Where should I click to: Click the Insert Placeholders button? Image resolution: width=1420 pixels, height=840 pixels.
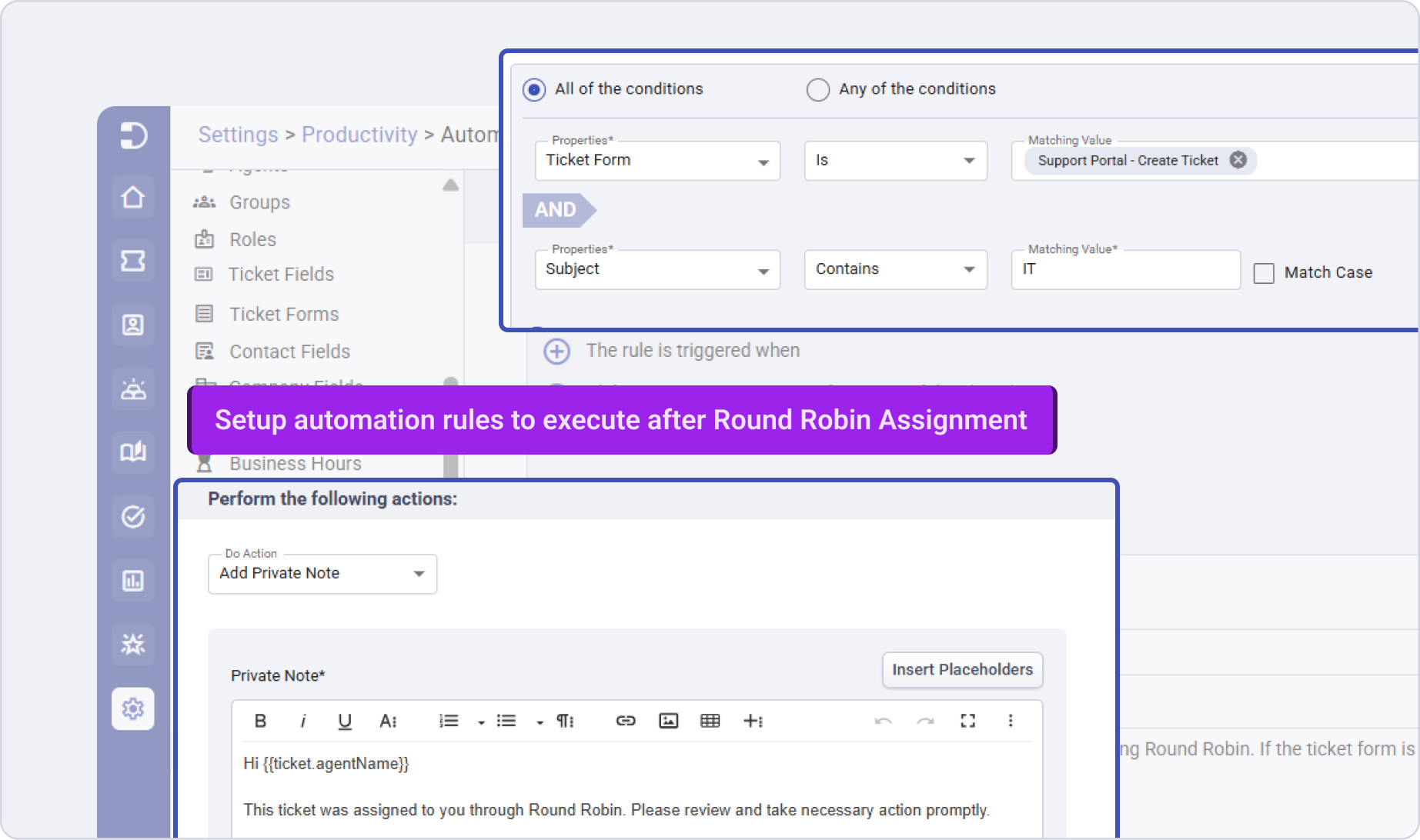tap(963, 670)
